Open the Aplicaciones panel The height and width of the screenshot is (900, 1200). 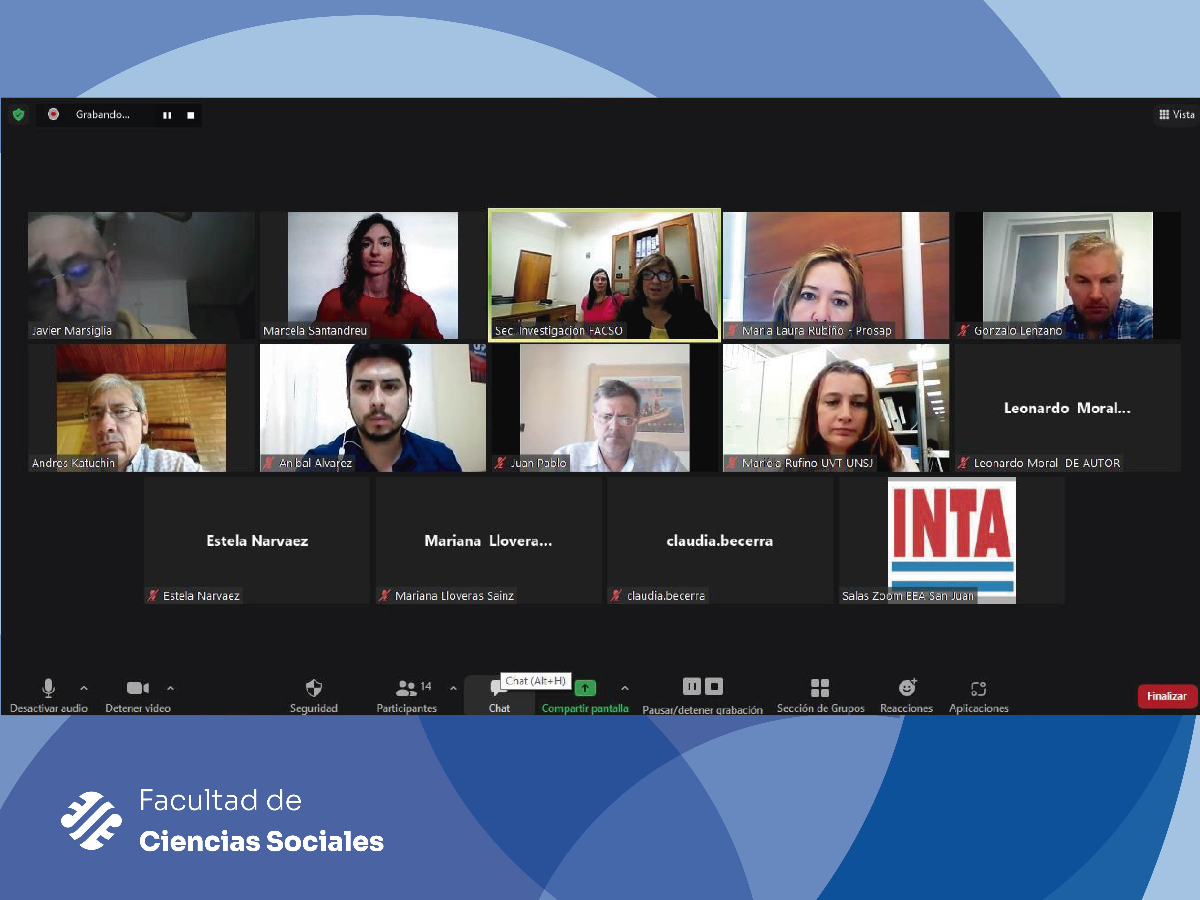(x=978, y=694)
